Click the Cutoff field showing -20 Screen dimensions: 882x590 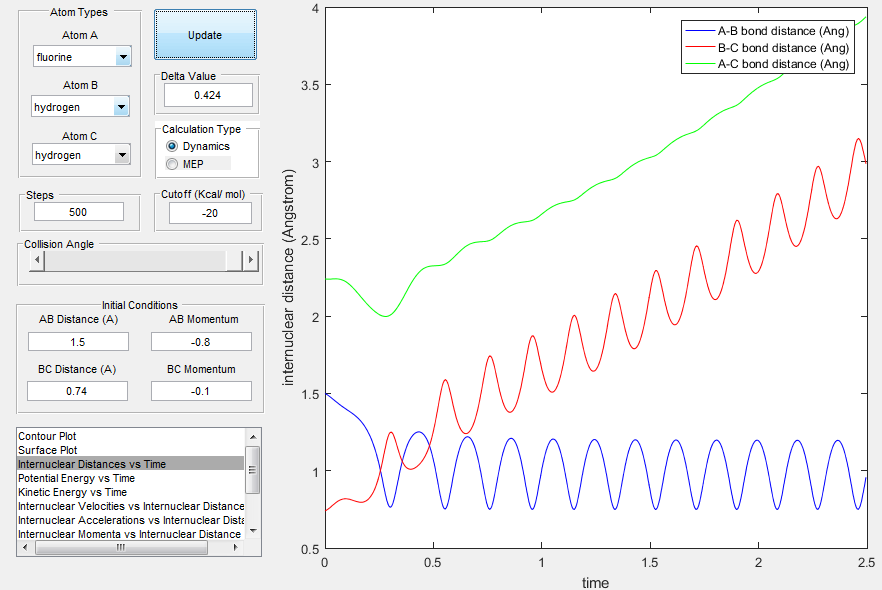click(210, 213)
